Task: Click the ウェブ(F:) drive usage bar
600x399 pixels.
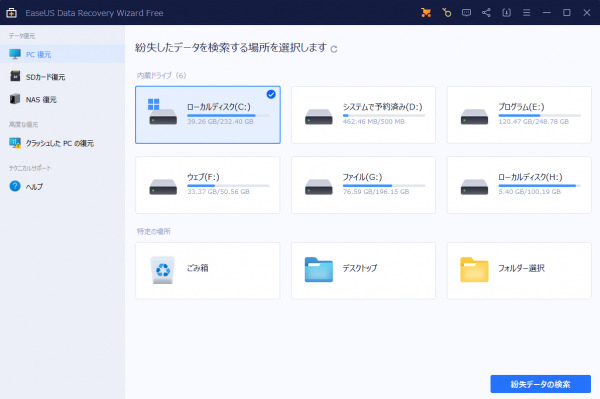Action: (x=228, y=186)
